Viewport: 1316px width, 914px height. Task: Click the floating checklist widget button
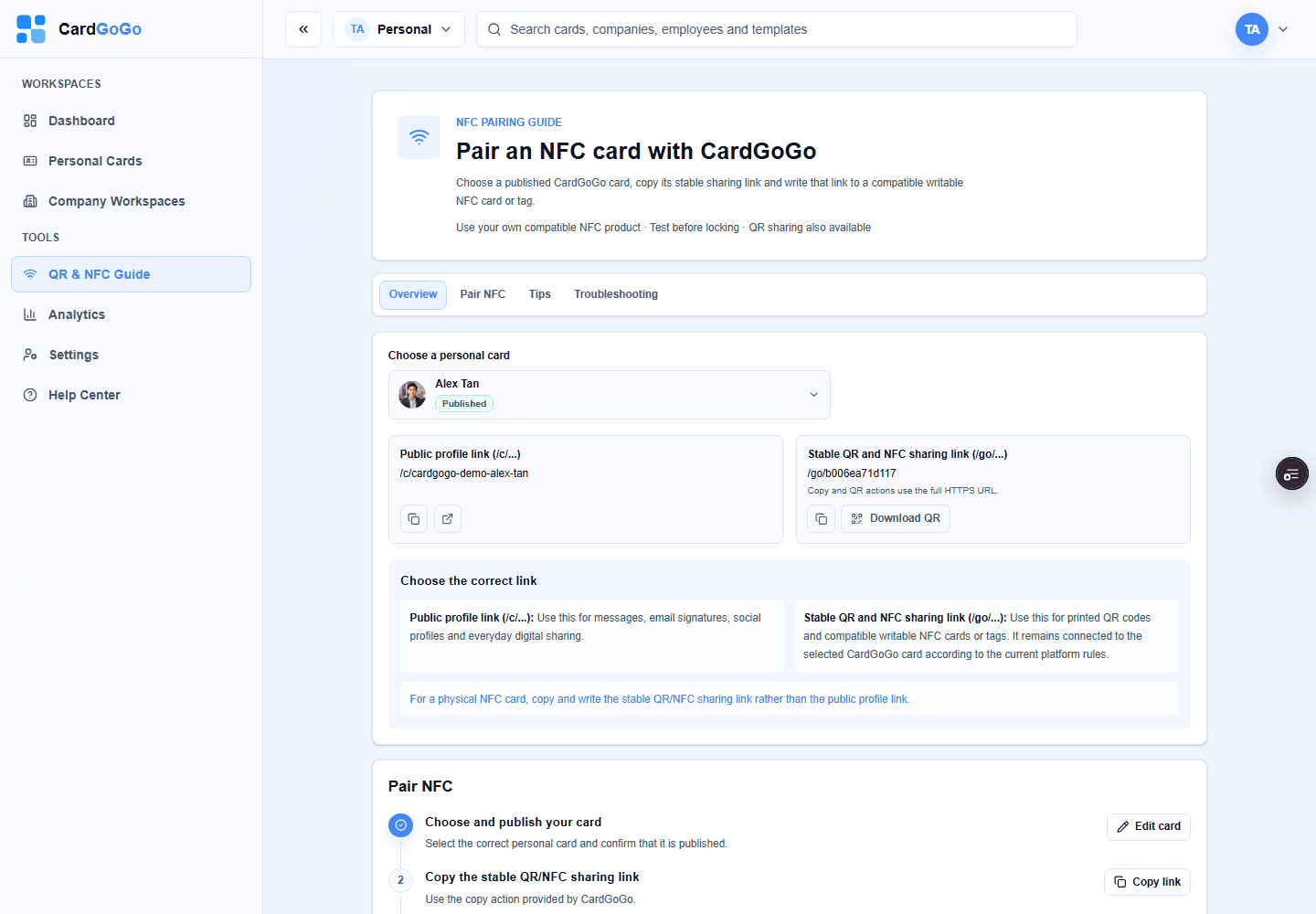tap(1292, 473)
